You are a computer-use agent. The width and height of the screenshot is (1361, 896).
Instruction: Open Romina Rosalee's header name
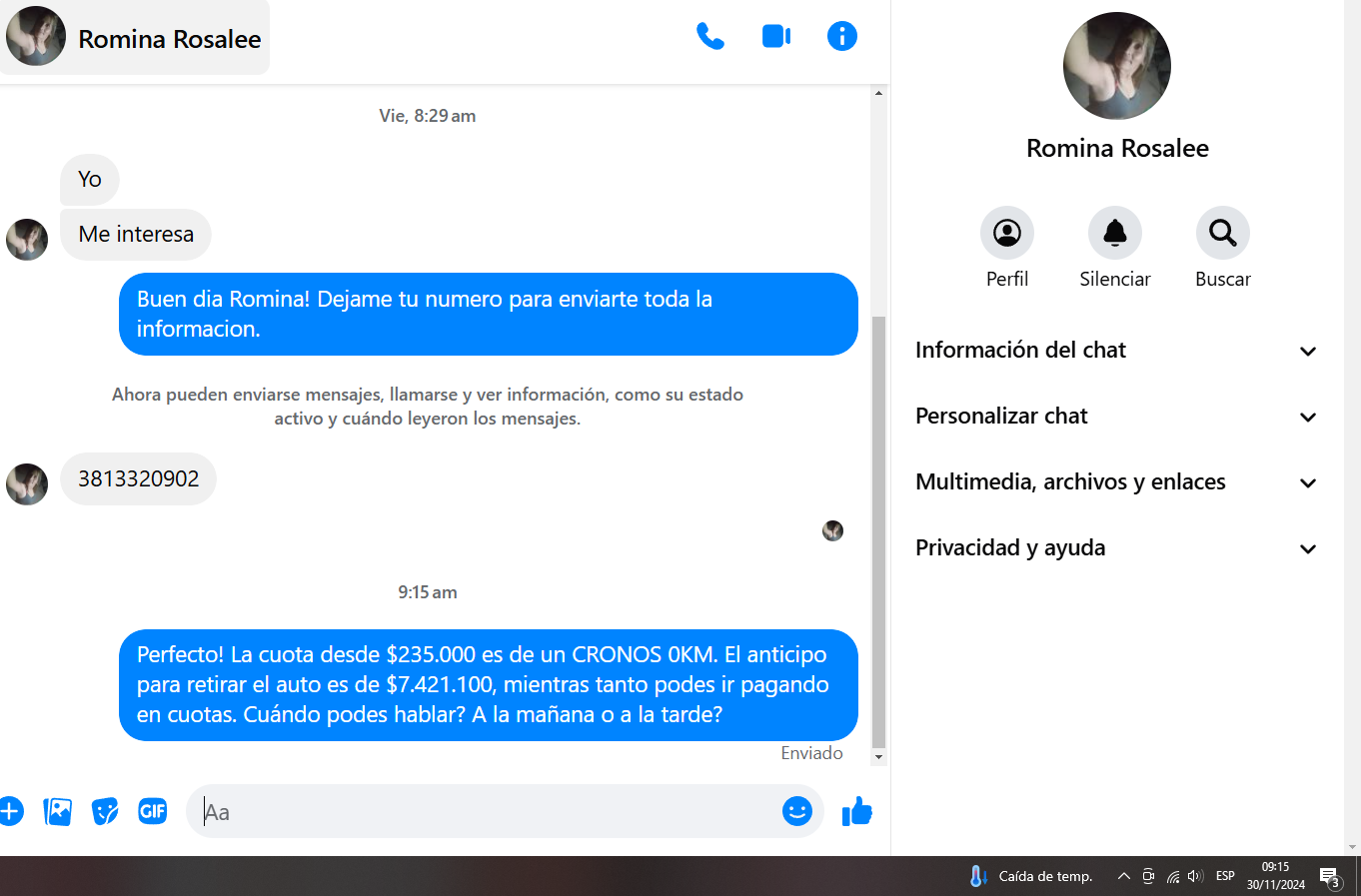tap(169, 39)
